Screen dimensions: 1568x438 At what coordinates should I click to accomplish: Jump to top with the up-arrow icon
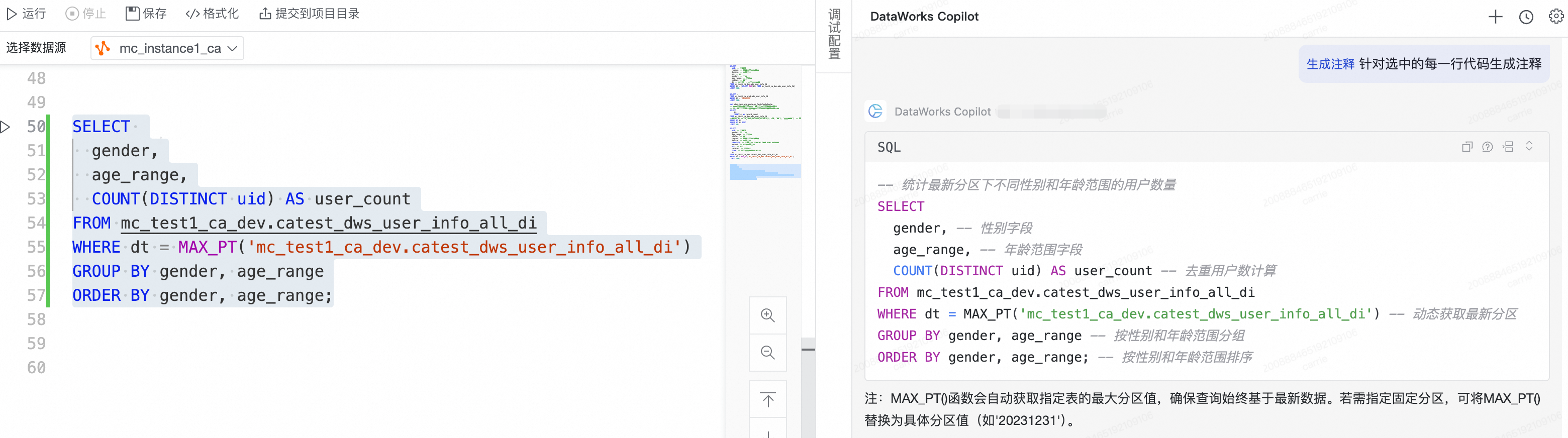click(767, 400)
